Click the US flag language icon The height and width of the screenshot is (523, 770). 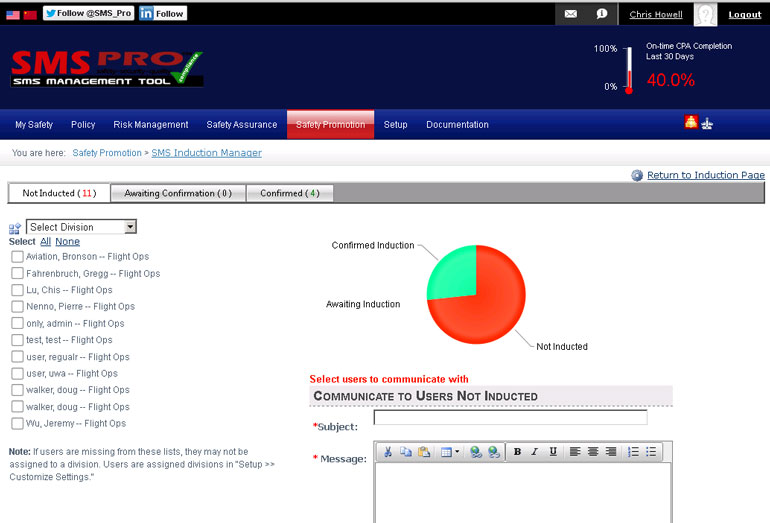click(x=13, y=15)
